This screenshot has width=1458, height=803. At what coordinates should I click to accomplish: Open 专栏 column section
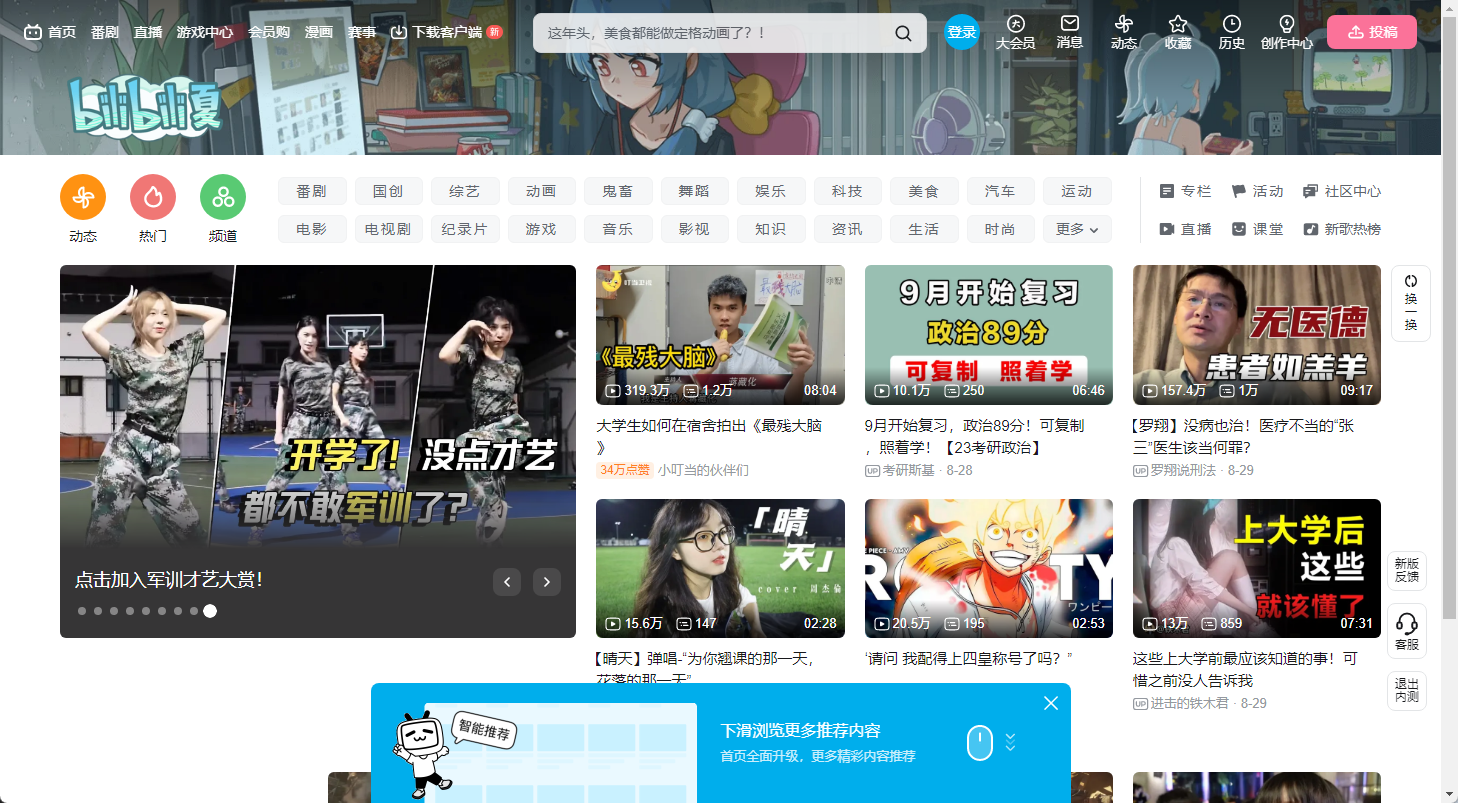(1185, 191)
